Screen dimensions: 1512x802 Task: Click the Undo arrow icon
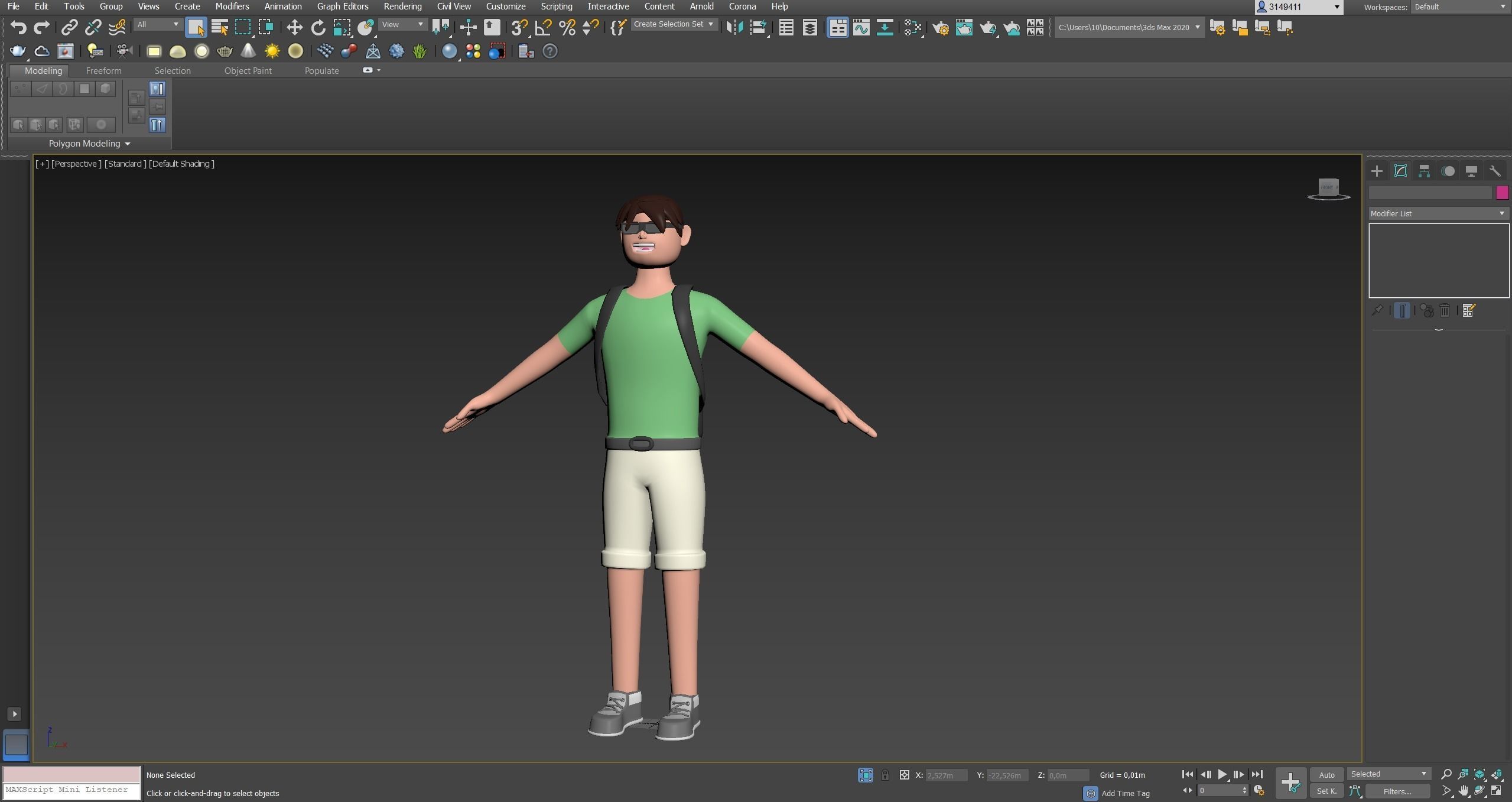pos(18,27)
